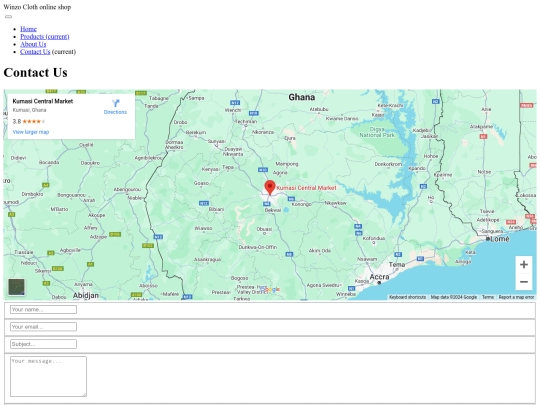Image resolution: width=540 pixels, height=405 pixels.
Task: Open the View larger map link
Action: click(31, 132)
